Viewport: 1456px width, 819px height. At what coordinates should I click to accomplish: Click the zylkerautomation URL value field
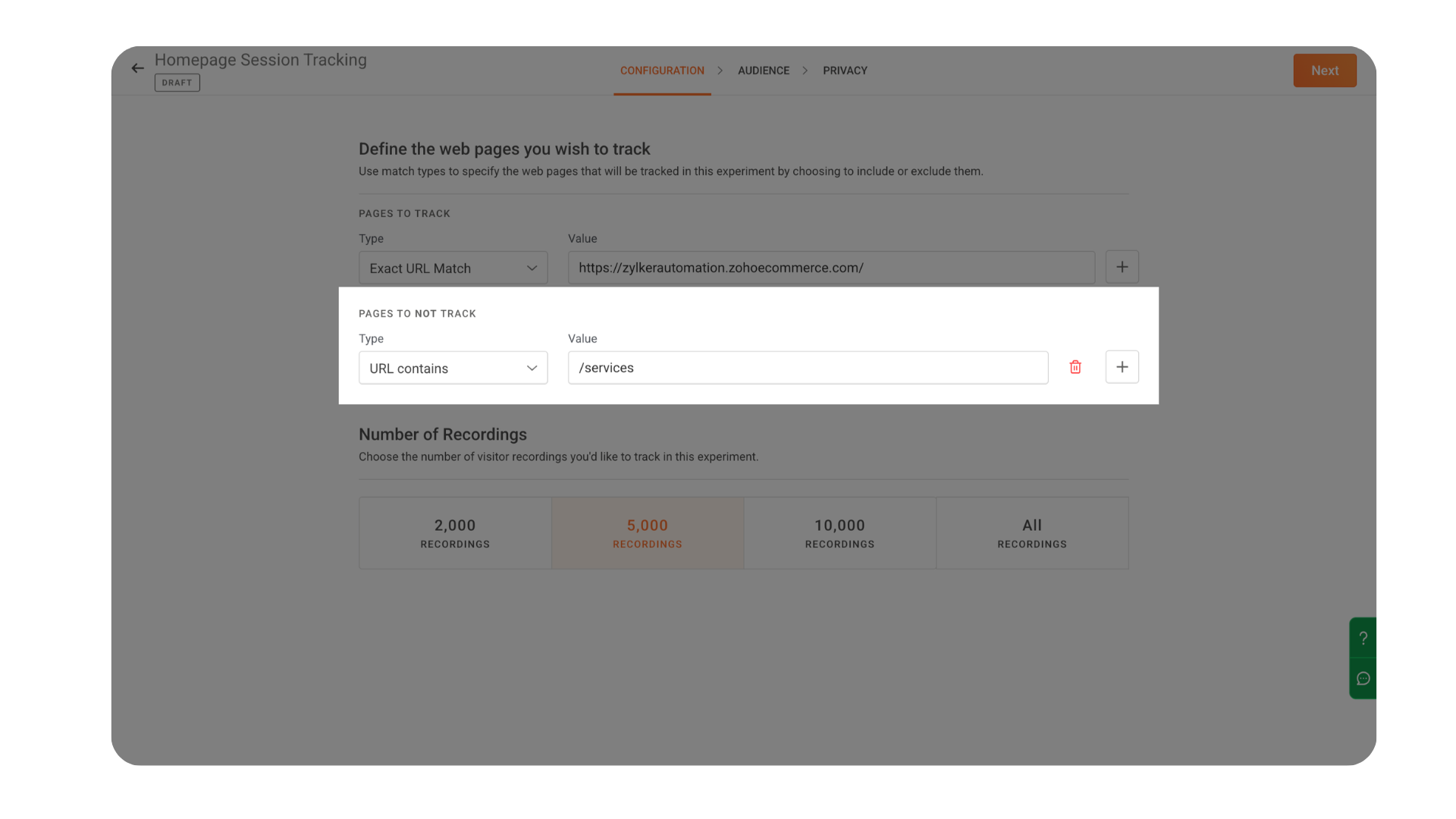(x=831, y=268)
